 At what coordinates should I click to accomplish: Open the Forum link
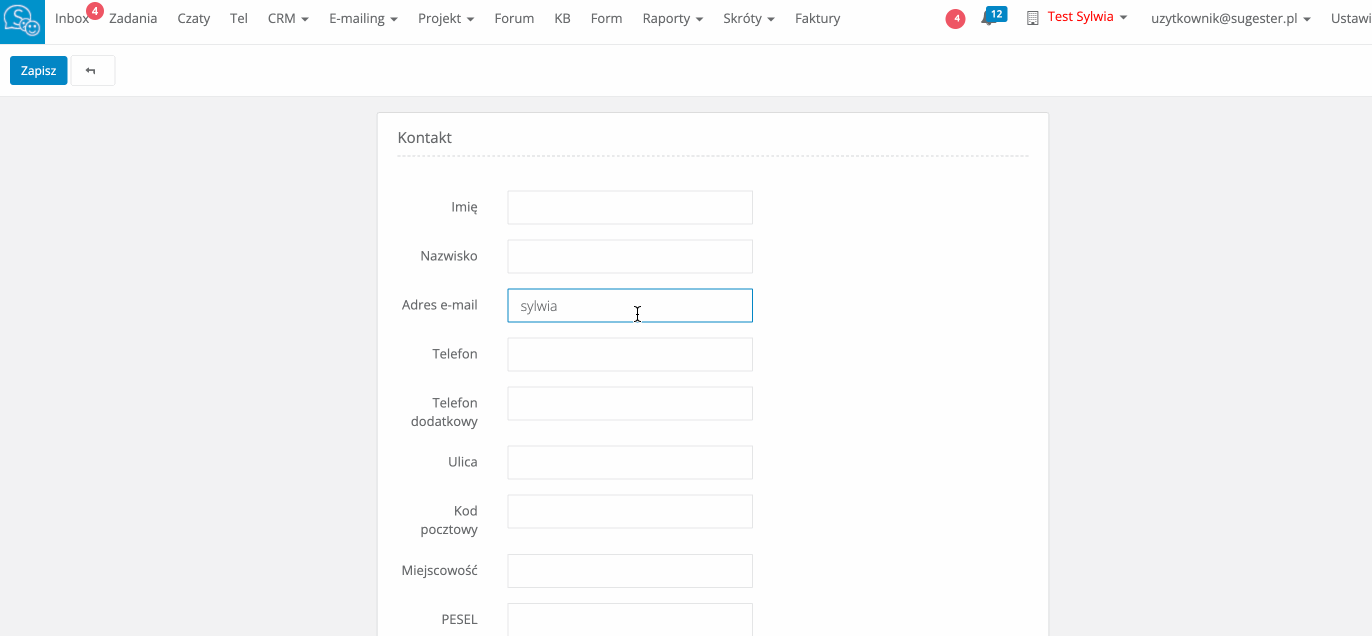coord(514,19)
